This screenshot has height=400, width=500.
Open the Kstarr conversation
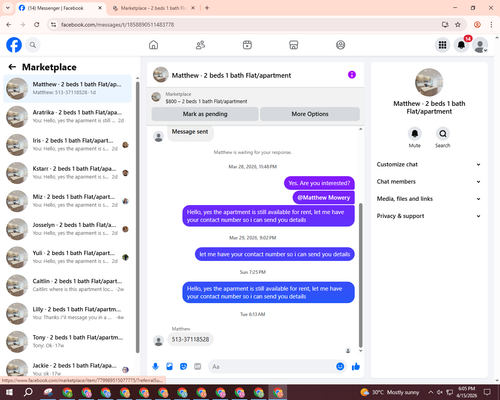pos(67,173)
